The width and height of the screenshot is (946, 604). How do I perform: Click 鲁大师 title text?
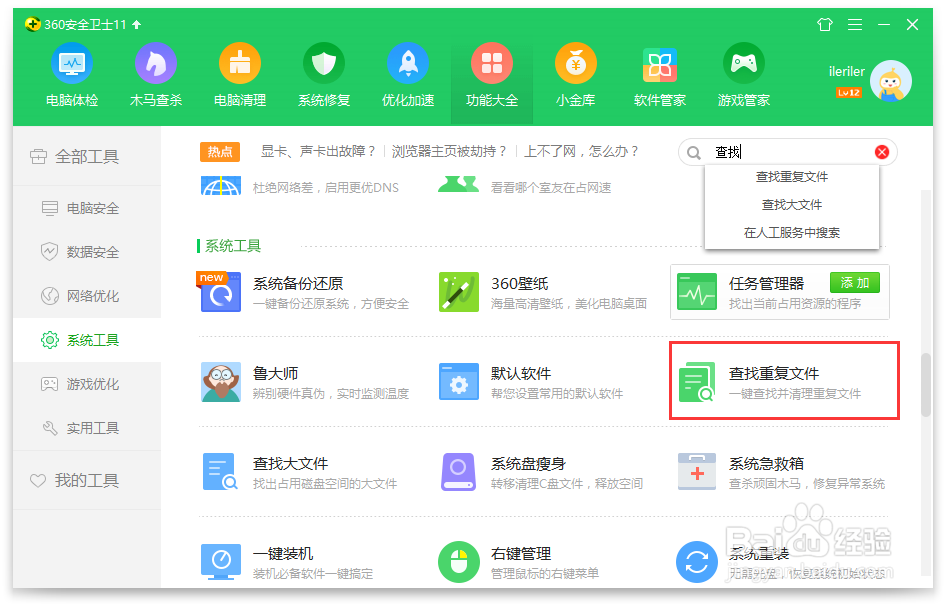(275, 374)
